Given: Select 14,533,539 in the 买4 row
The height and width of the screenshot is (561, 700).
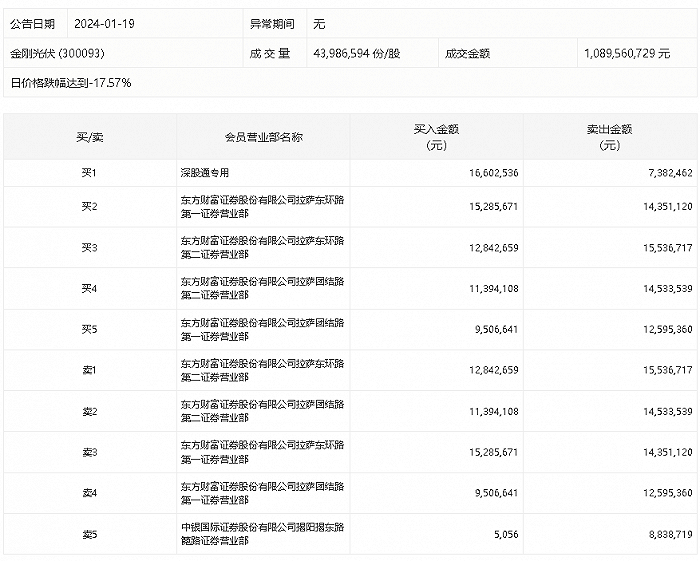Looking at the screenshot, I should click(x=668, y=289).
